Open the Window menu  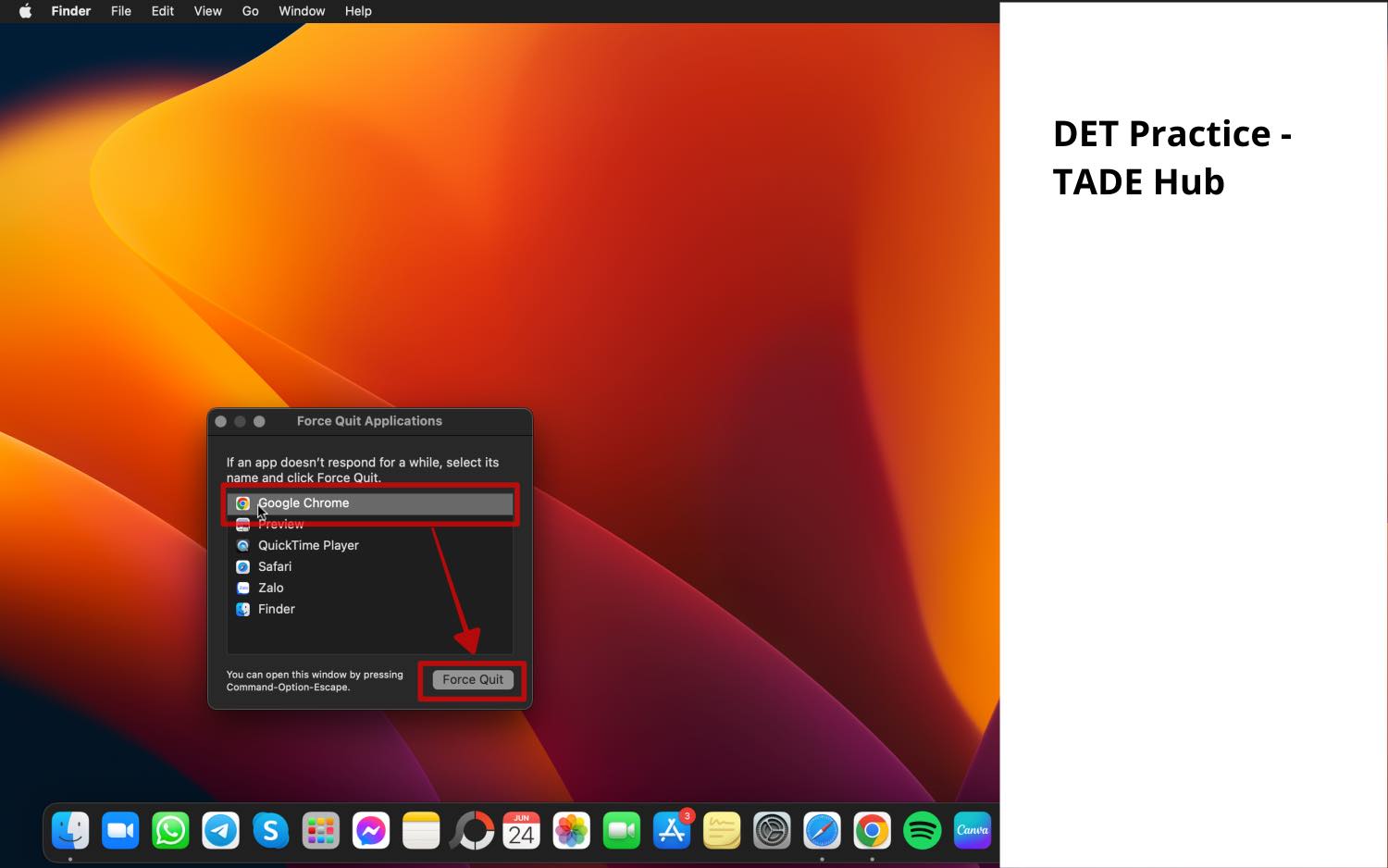point(302,11)
